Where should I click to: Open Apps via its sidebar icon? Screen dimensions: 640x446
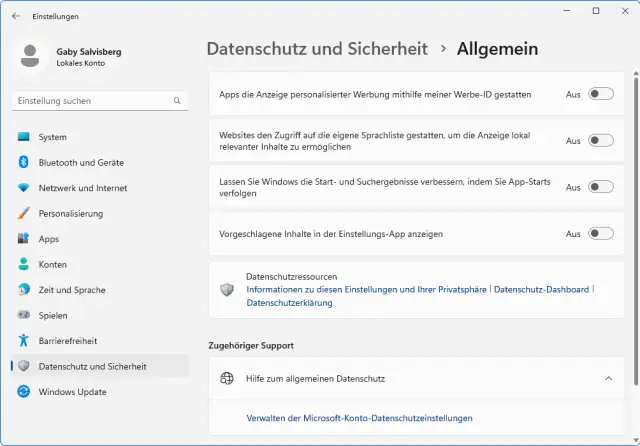(x=24, y=239)
